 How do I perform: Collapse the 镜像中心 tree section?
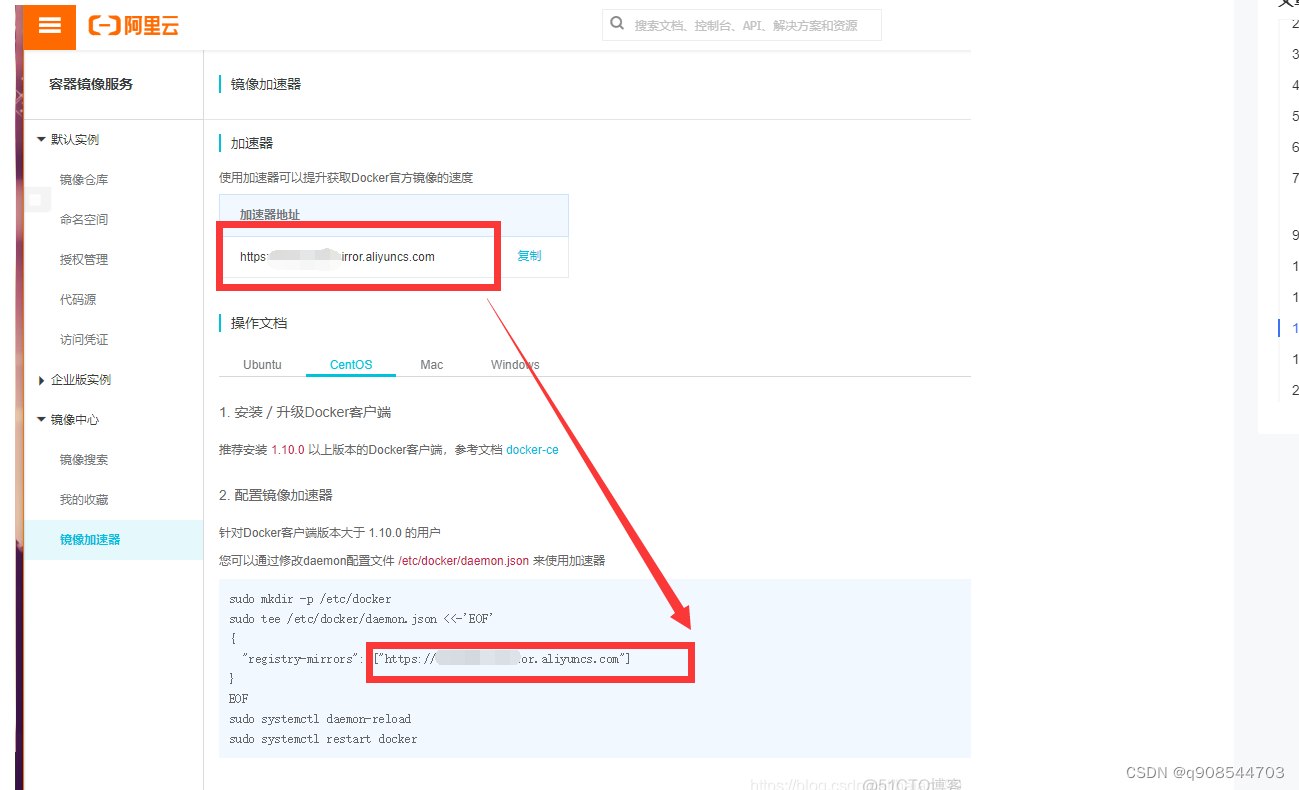41,419
